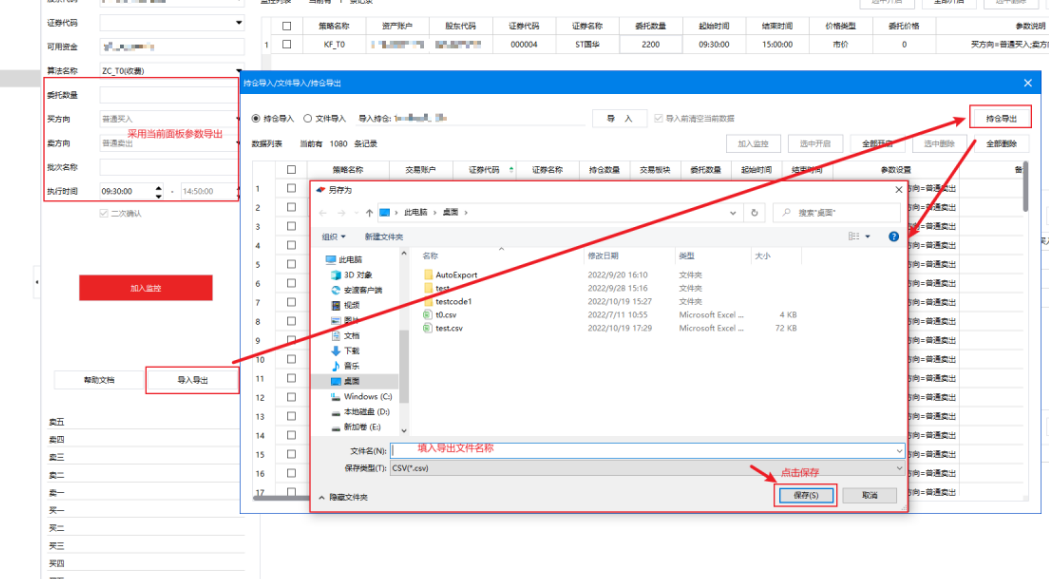Expand the address bar history dropdown

pos(733,213)
